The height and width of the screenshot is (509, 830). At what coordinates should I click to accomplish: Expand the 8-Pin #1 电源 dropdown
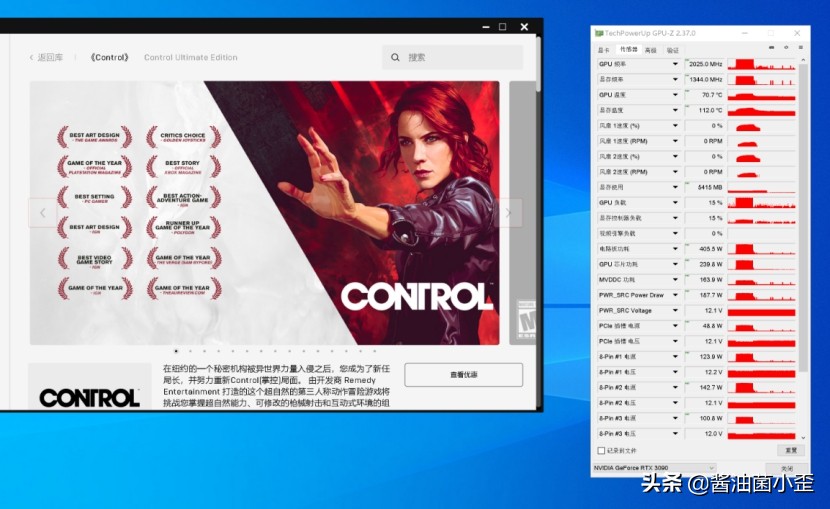[675, 357]
